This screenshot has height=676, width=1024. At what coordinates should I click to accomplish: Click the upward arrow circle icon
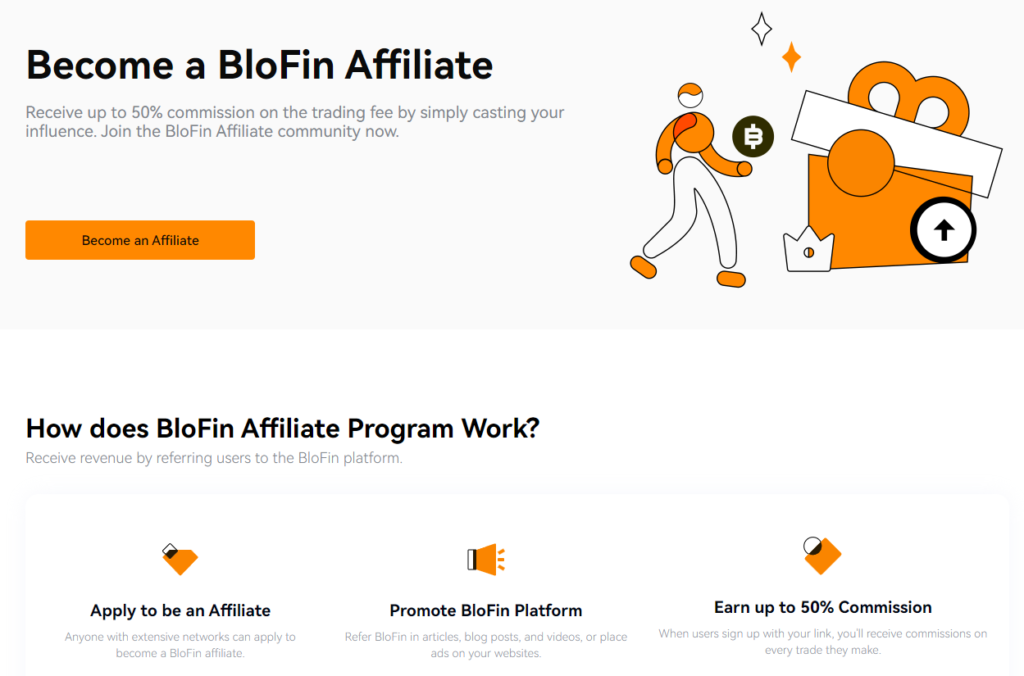[x=943, y=229]
